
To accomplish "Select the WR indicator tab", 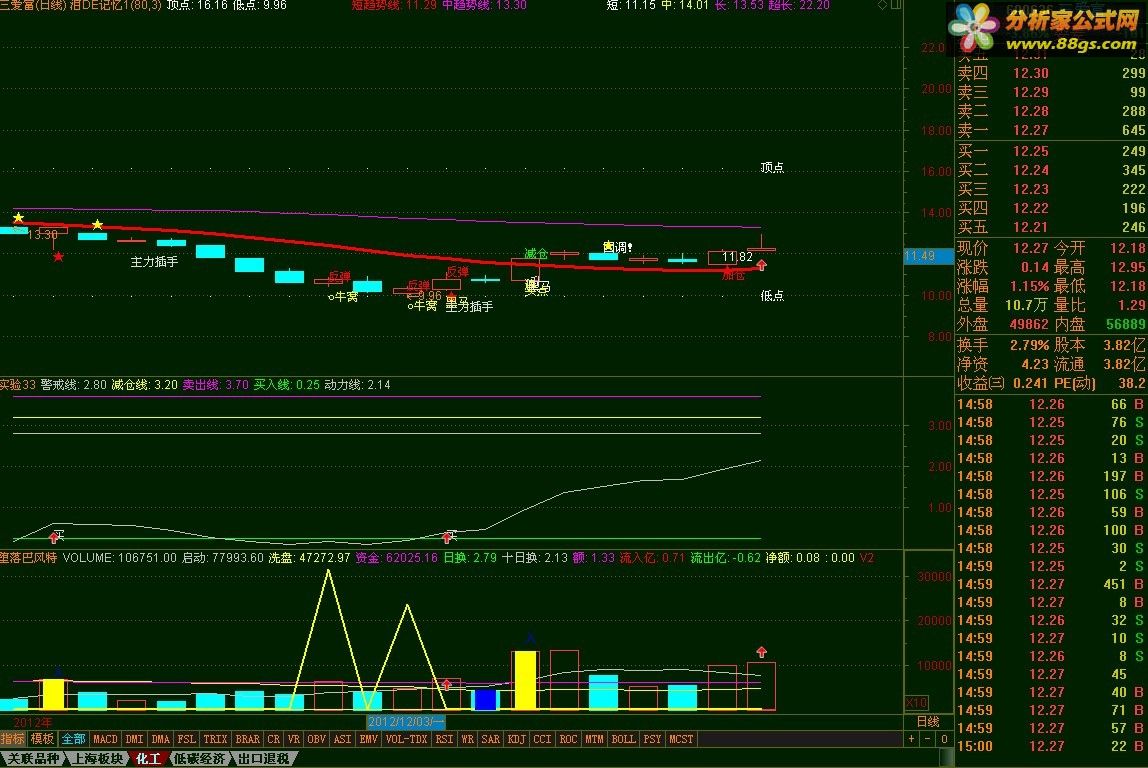I will point(467,739).
